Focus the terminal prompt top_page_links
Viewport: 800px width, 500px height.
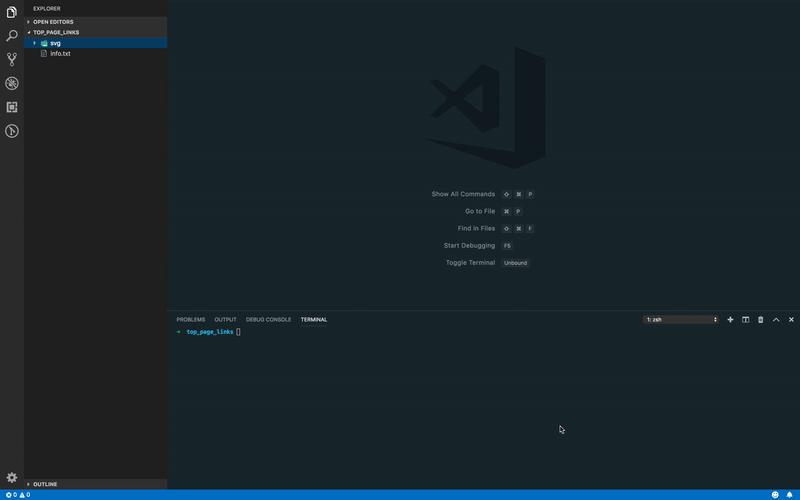coord(210,332)
